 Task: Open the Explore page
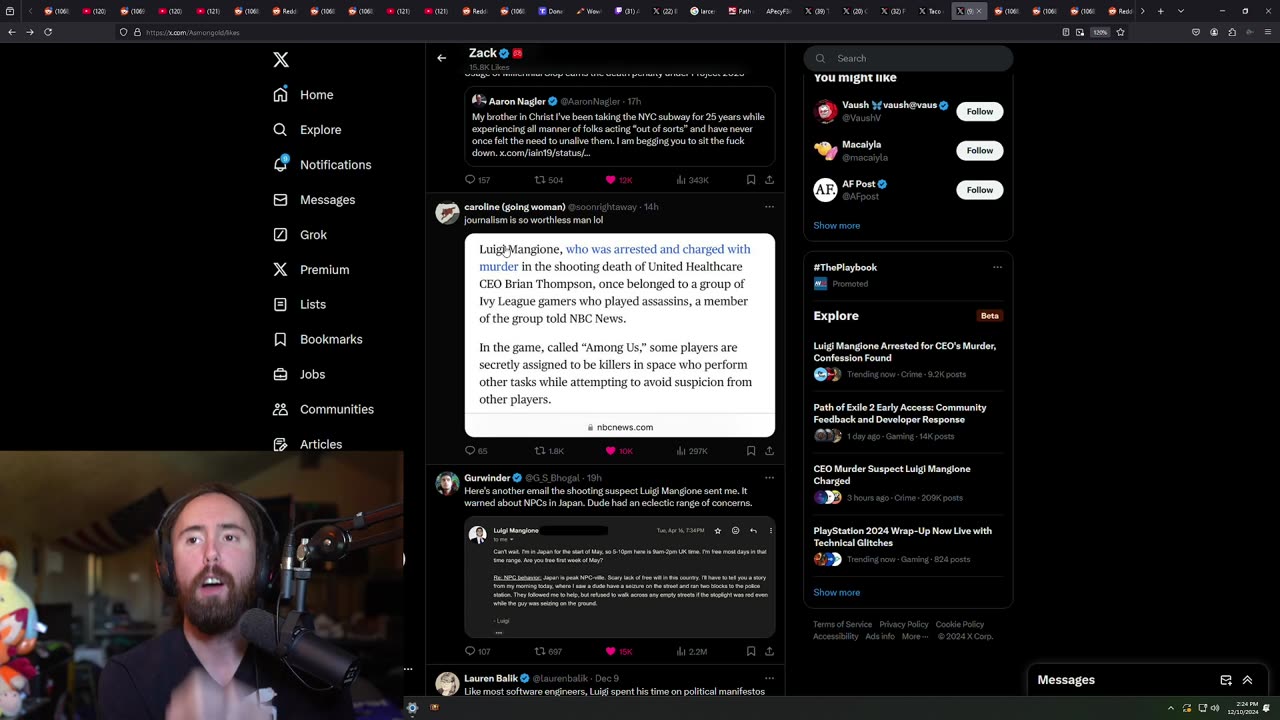(307, 130)
